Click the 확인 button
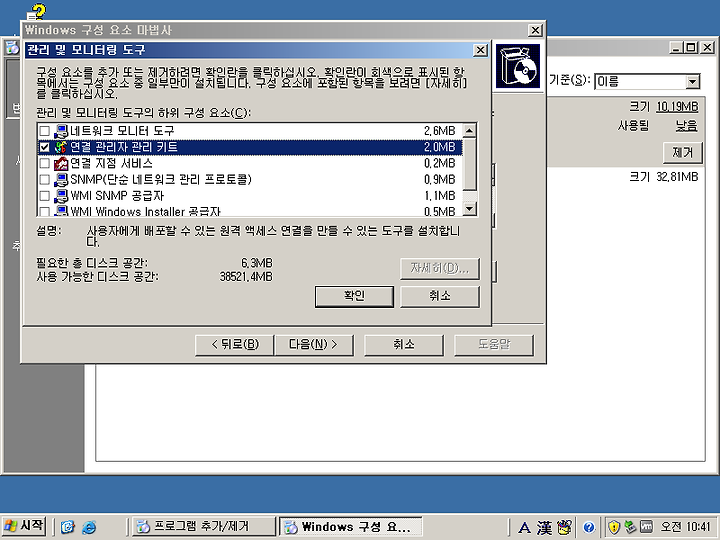Image resolution: width=720 pixels, height=540 pixels. click(x=354, y=296)
